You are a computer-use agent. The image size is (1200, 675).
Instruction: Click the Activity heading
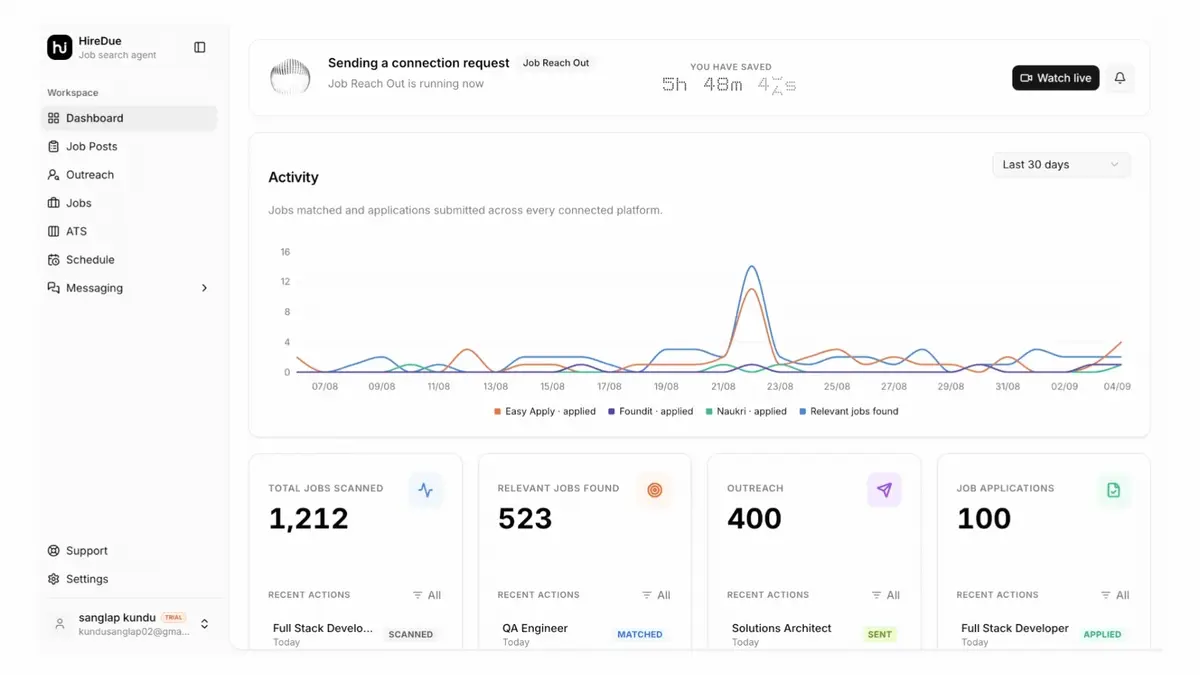[293, 177]
